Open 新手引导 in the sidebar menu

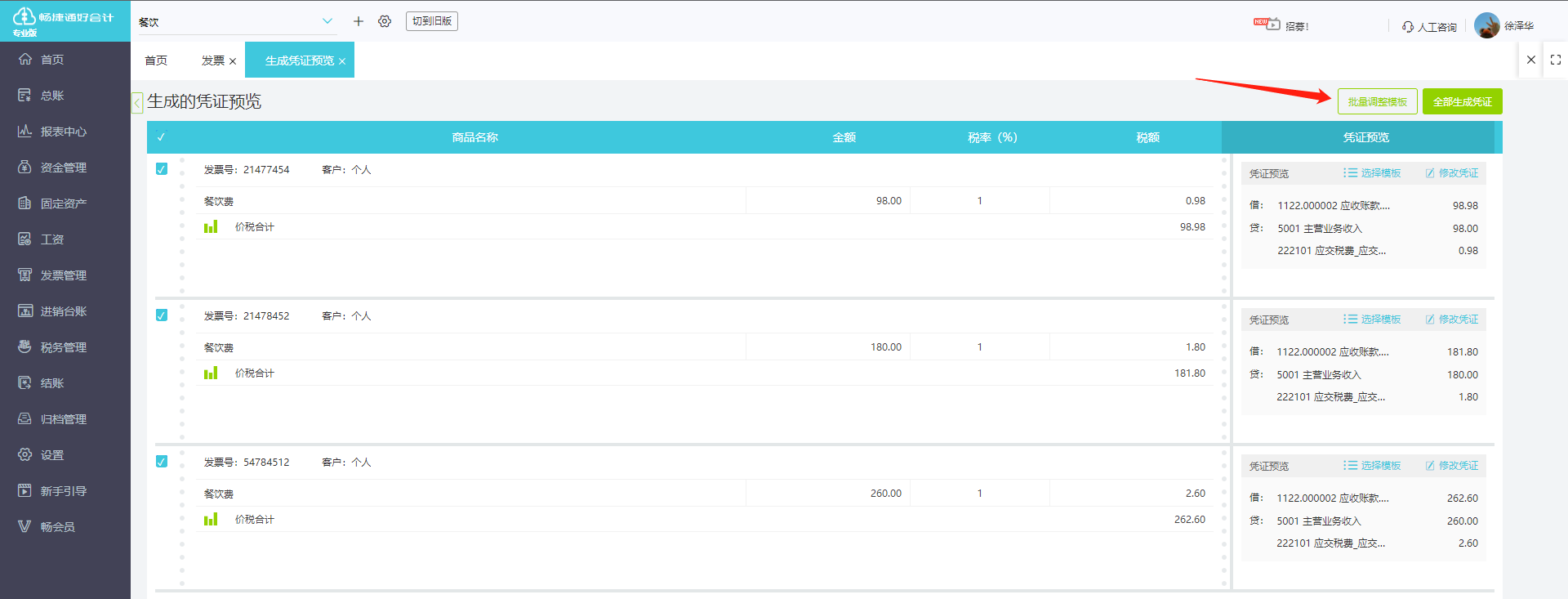(52, 491)
